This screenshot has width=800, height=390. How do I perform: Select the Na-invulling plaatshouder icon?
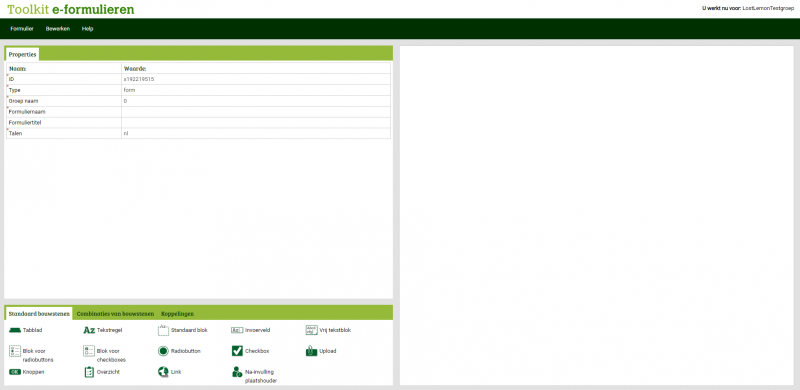click(x=237, y=372)
